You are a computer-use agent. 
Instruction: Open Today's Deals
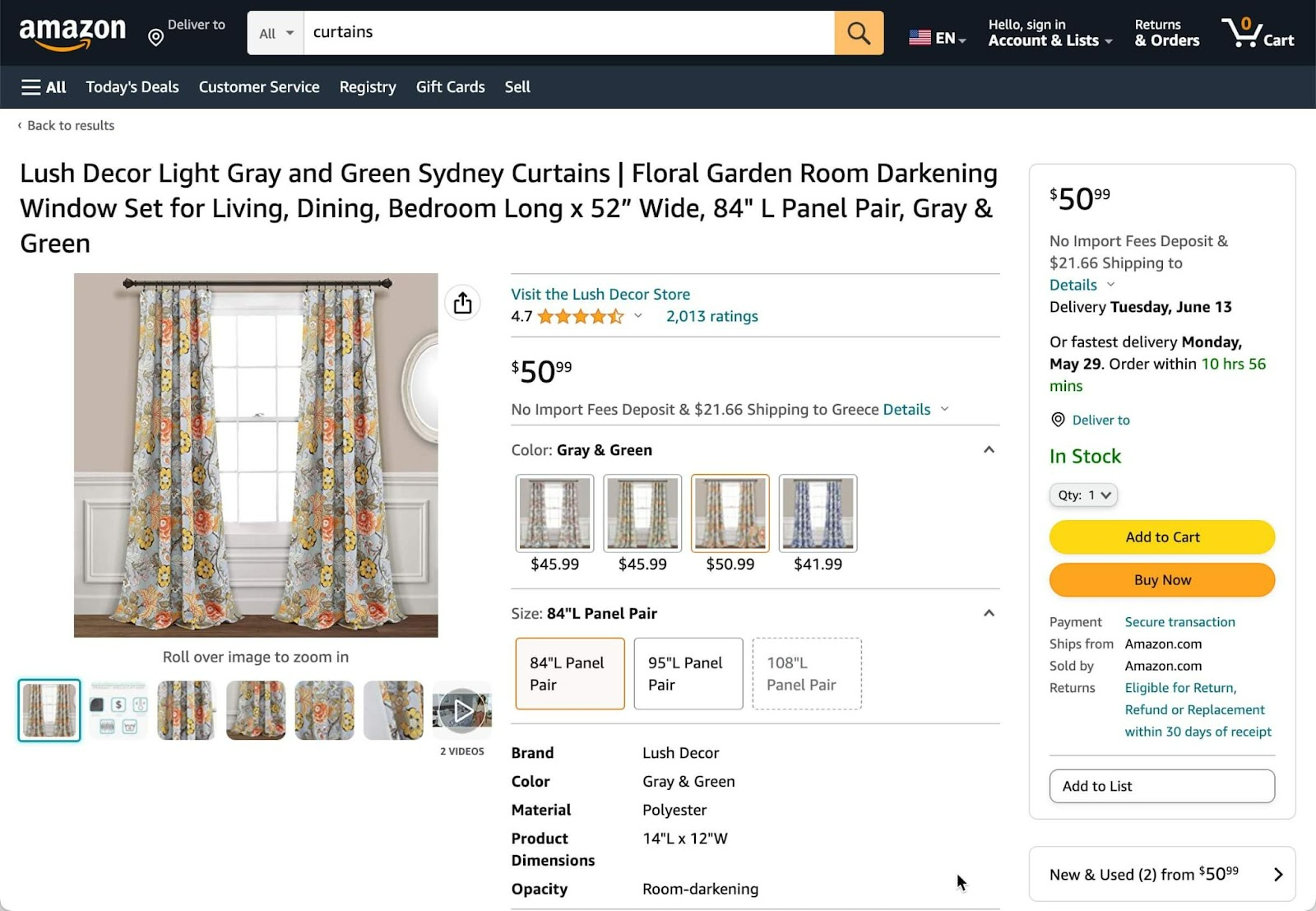pos(132,86)
